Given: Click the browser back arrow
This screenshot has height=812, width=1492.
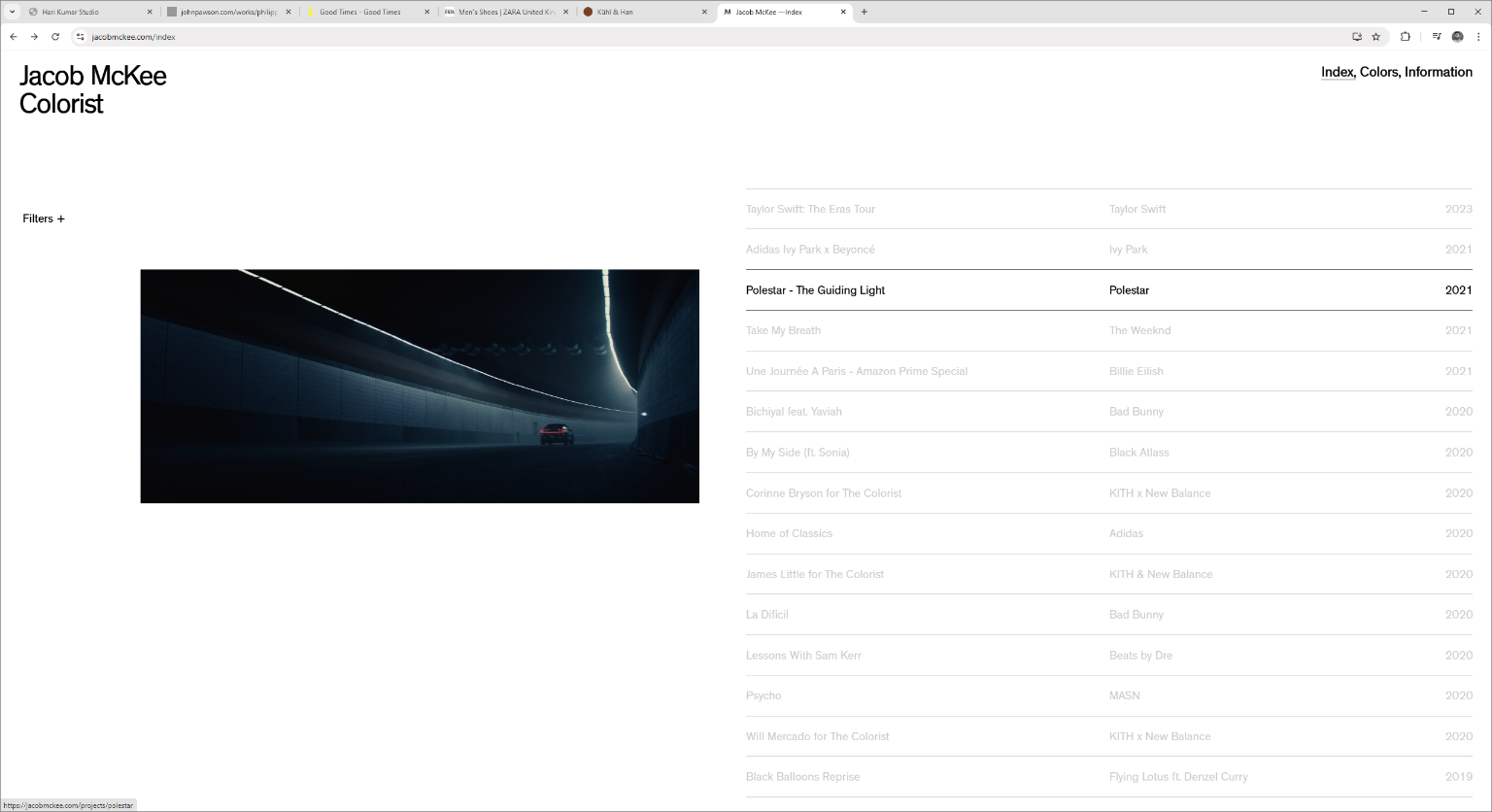Looking at the screenshot, I should click(14, 37).
